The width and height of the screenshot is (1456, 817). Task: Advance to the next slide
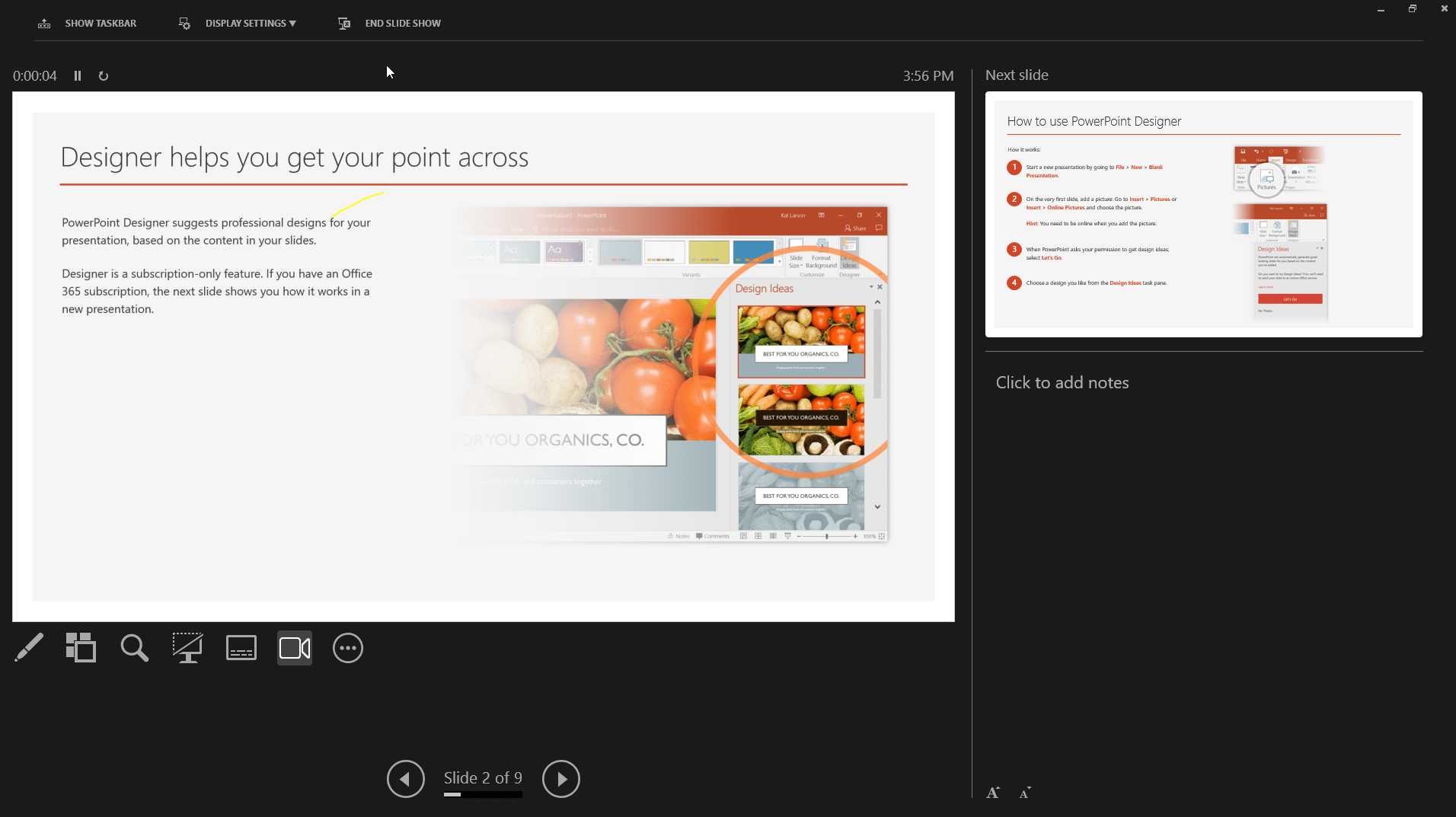(561, 779)
